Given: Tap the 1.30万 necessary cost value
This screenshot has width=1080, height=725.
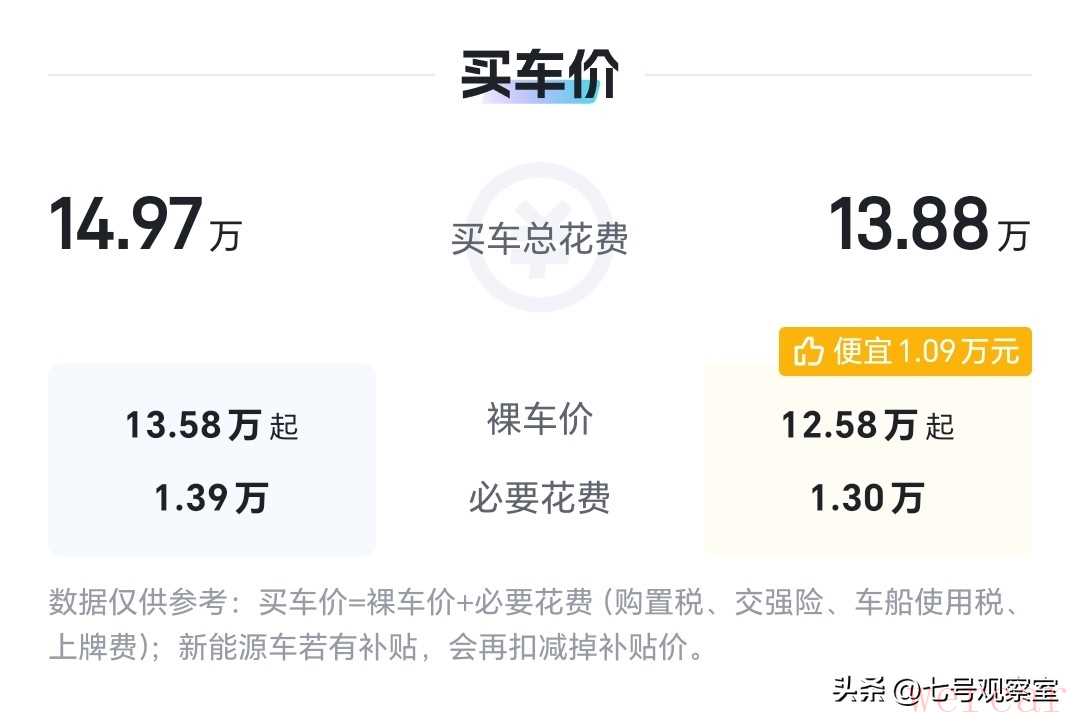Looking at the screenshot, I should [x=867, y=498].
